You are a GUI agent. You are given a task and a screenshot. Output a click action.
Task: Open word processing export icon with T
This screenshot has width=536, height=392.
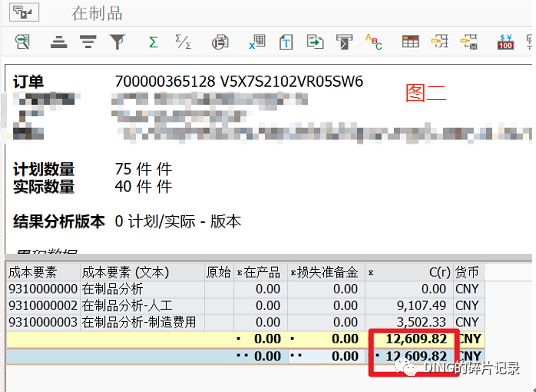point(286,42)
